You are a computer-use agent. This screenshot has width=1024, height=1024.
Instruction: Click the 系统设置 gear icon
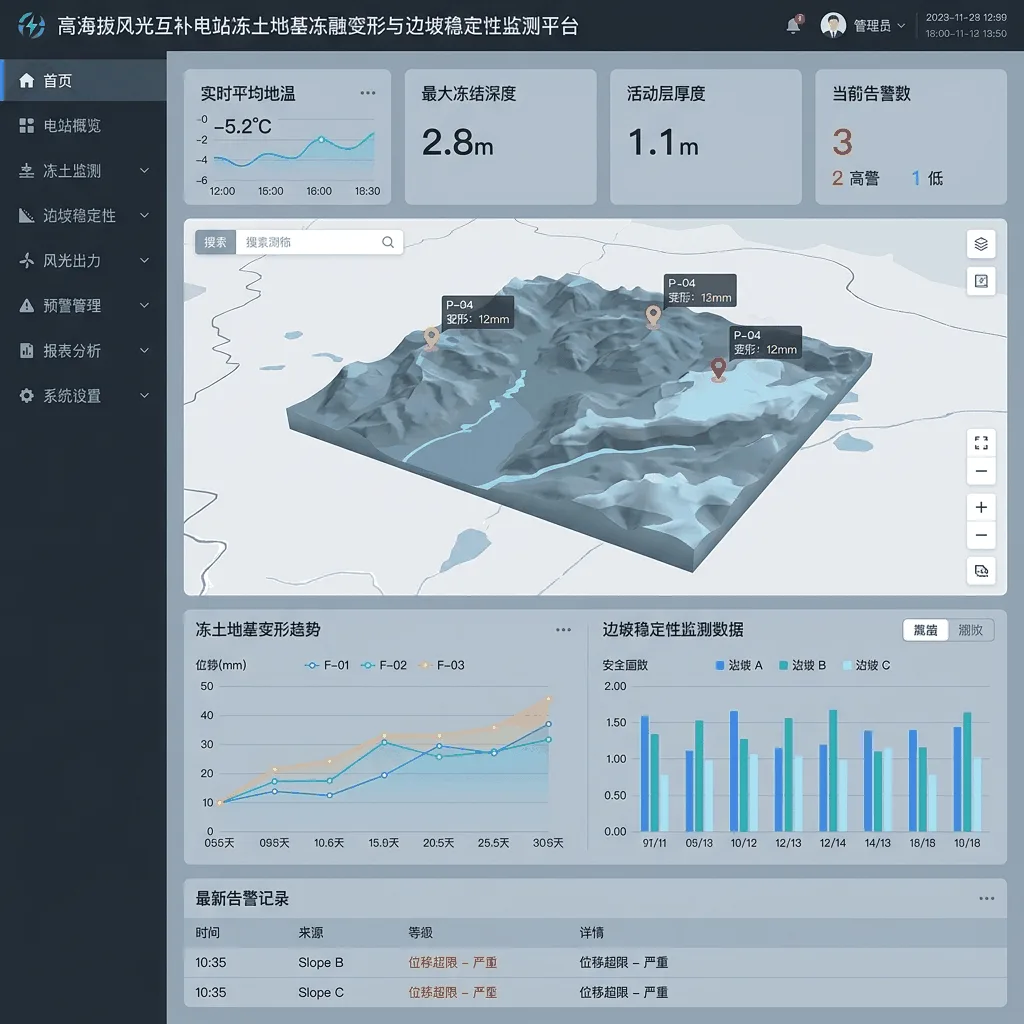27,395
